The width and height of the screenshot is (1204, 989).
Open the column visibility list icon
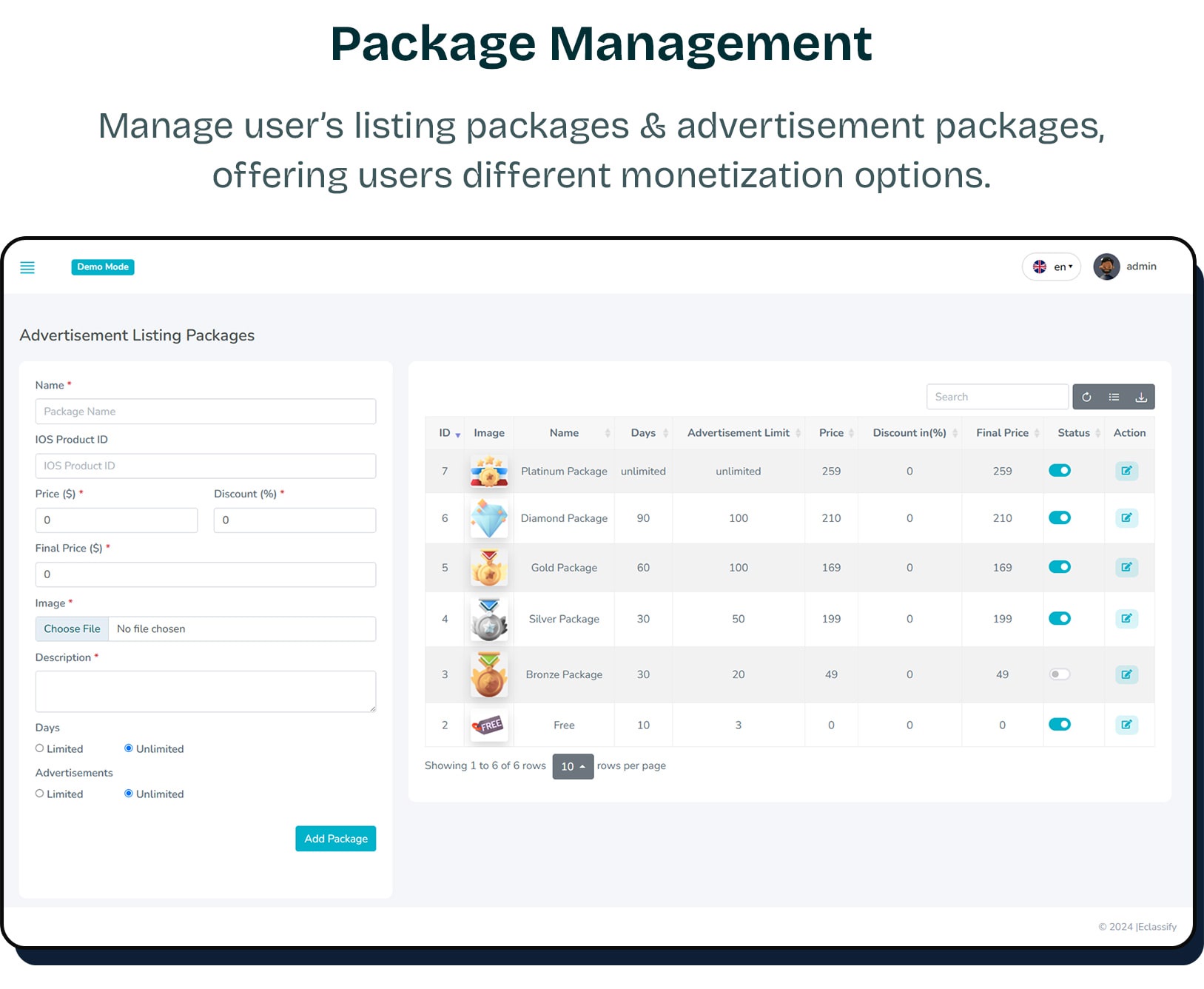pyautogui.click(x=1113, y=397)
